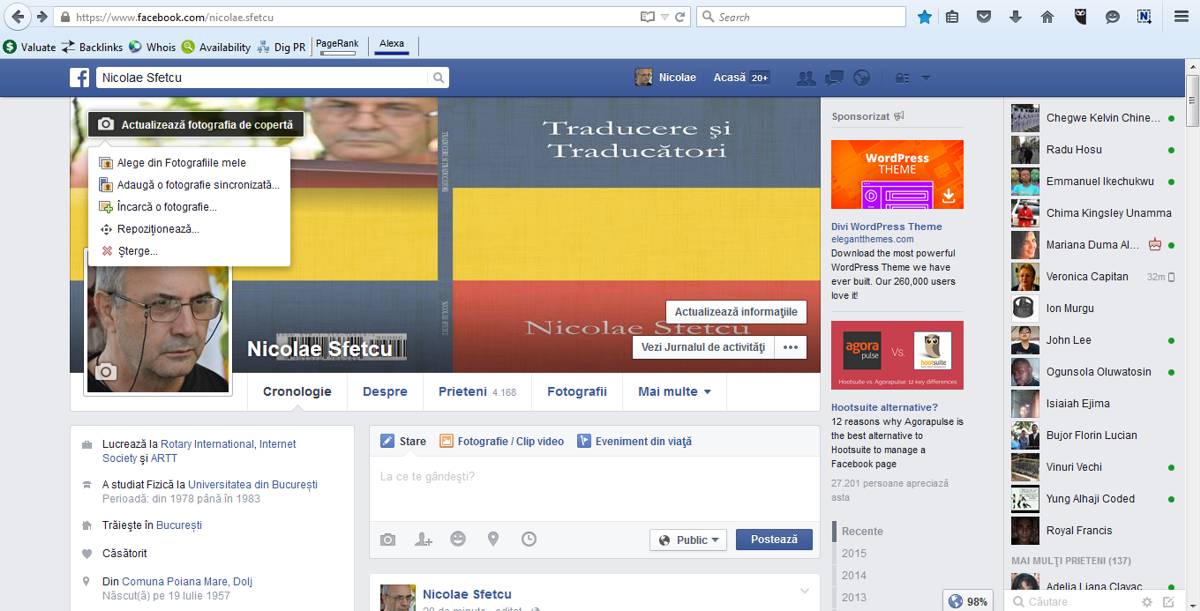Click the Valuate toolbar extension

[29, 47]
